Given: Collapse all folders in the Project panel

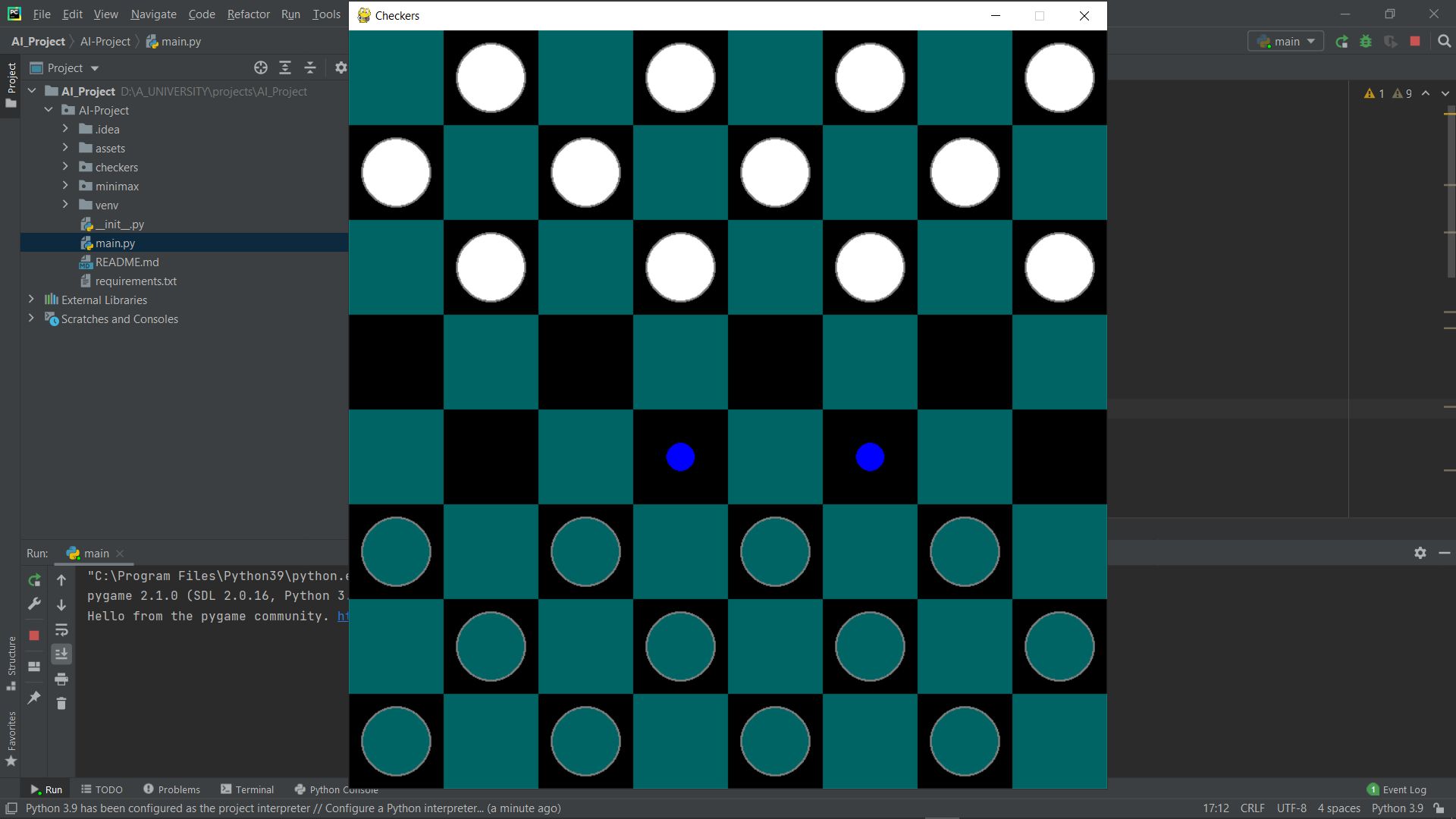Looking at the screenshot, I should pyautogui.click(x=310, y=67).
